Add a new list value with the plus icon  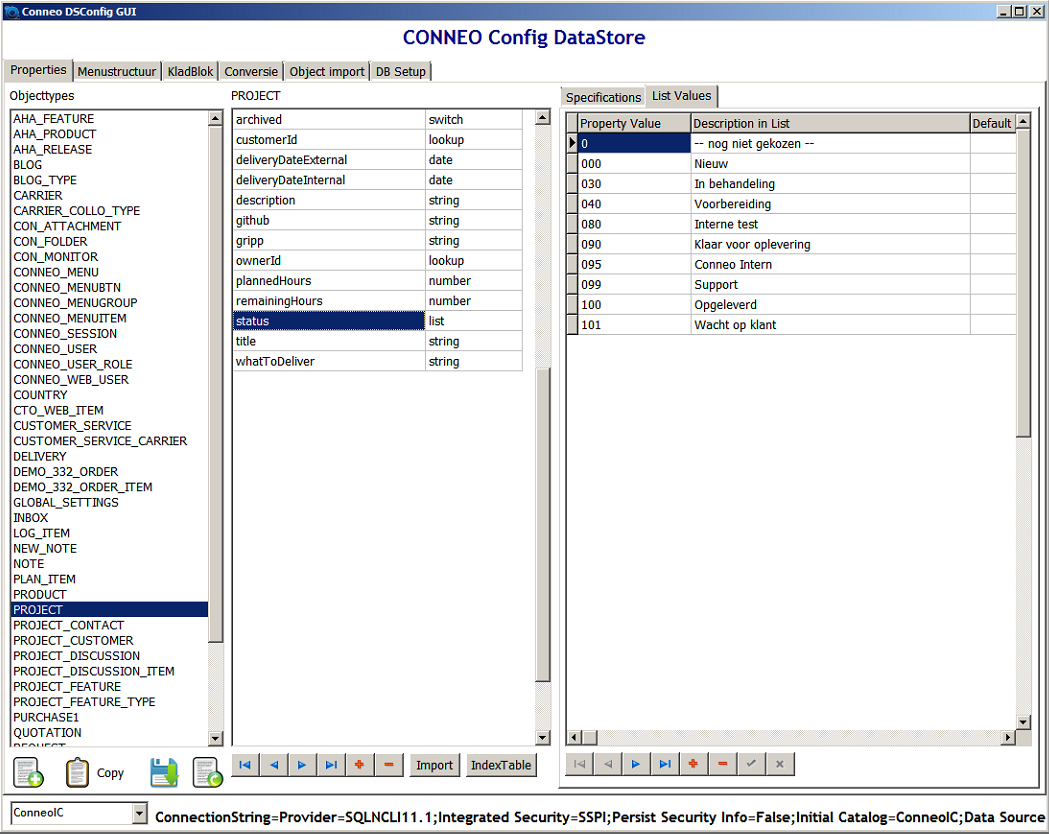point(692,764)
